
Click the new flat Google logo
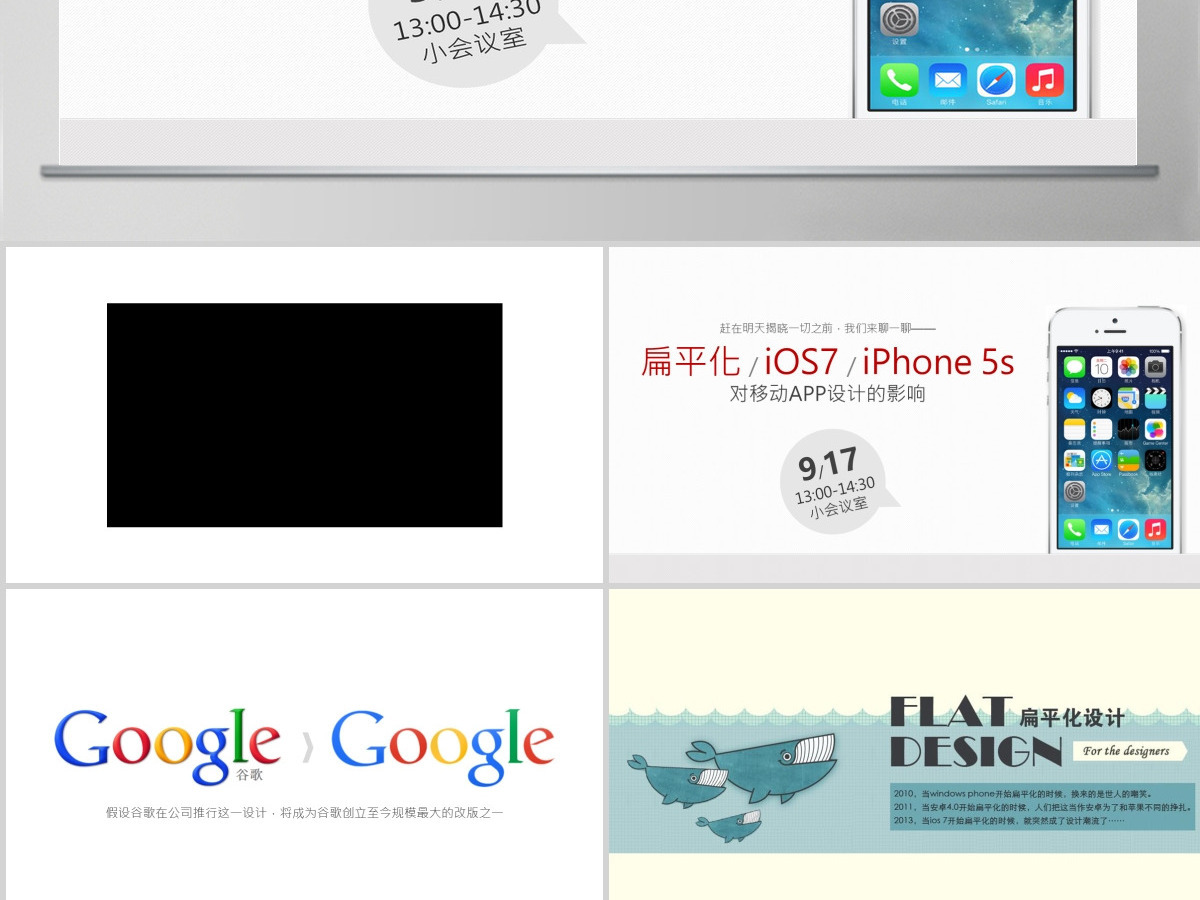point(443,746)
